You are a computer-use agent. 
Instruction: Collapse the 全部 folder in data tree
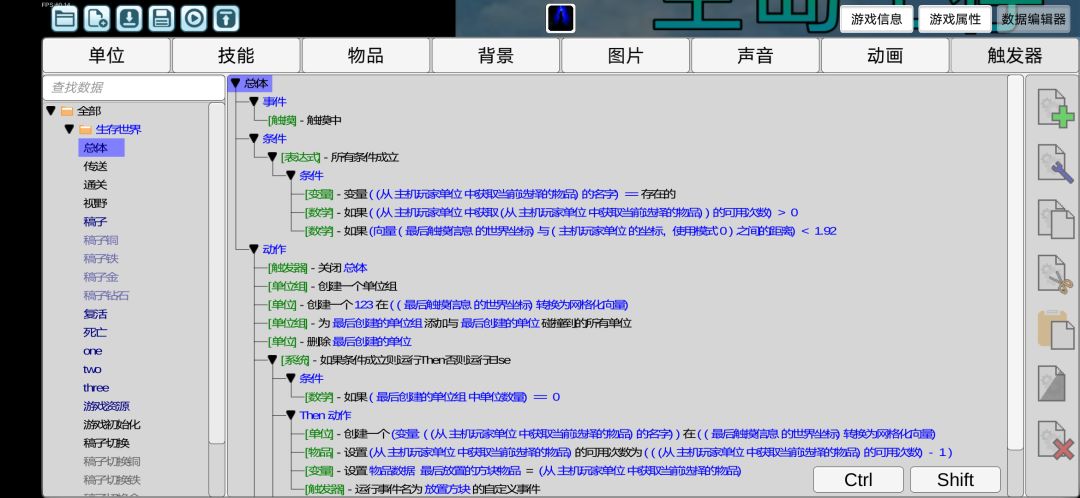tap(51, 110)
